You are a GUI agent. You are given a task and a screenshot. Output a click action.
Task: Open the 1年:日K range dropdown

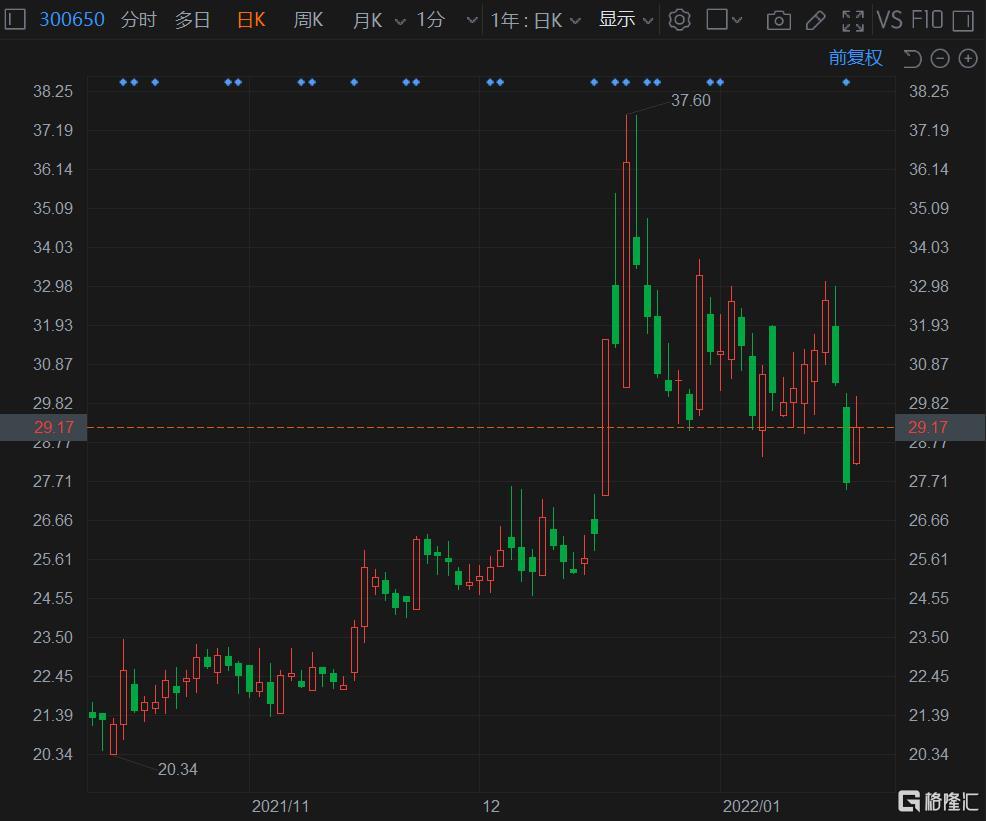535,20
